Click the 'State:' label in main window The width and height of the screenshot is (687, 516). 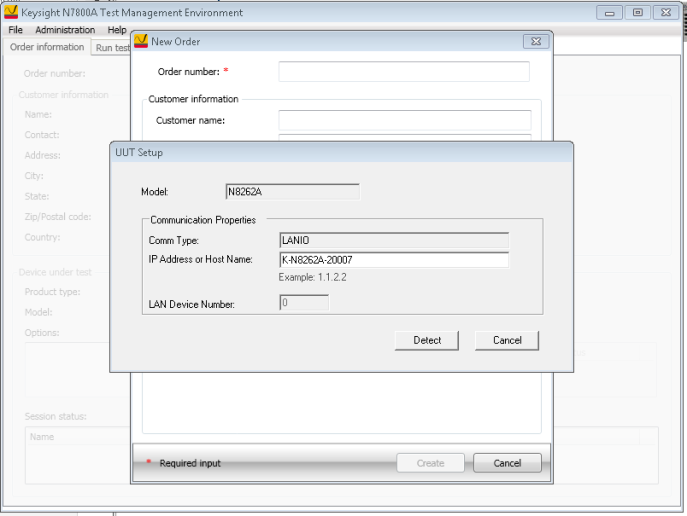[37, 196]
